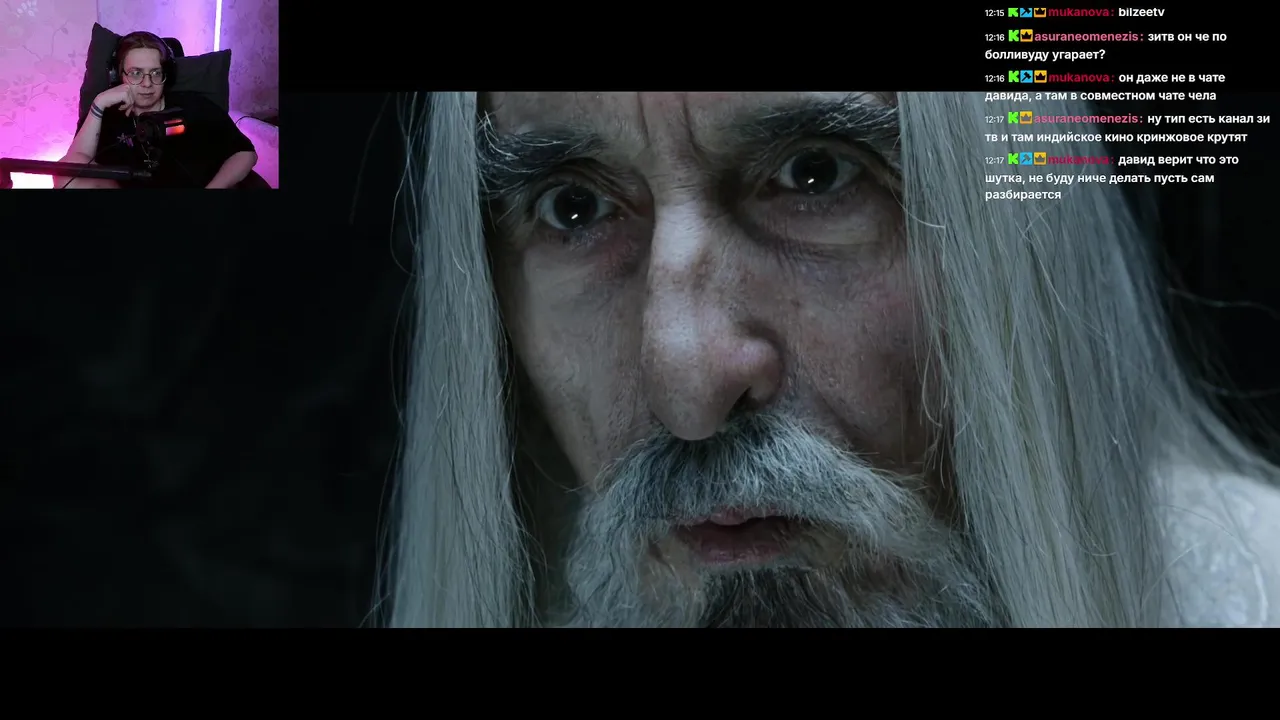Screen dimensions: 1280x720
Task: Click username mukanova on the 12:17 chat message
Action: click(1079, 159)
